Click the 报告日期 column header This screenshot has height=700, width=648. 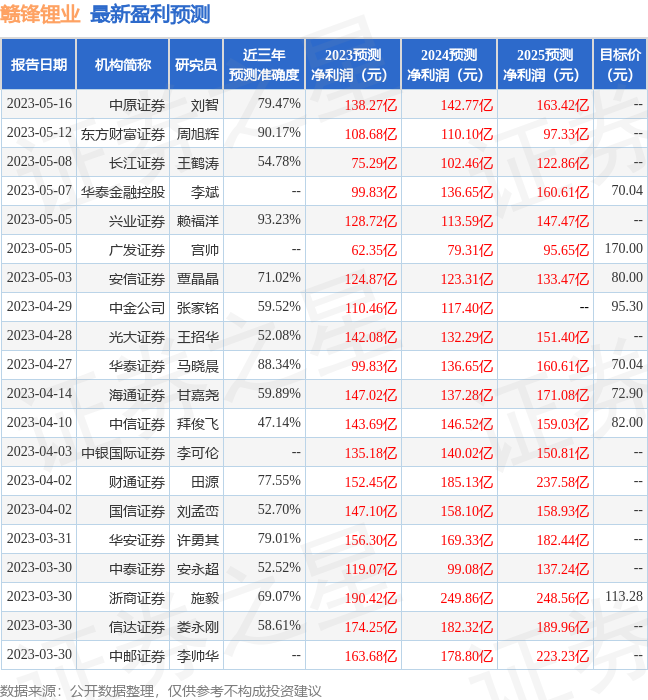coord(39,65)
